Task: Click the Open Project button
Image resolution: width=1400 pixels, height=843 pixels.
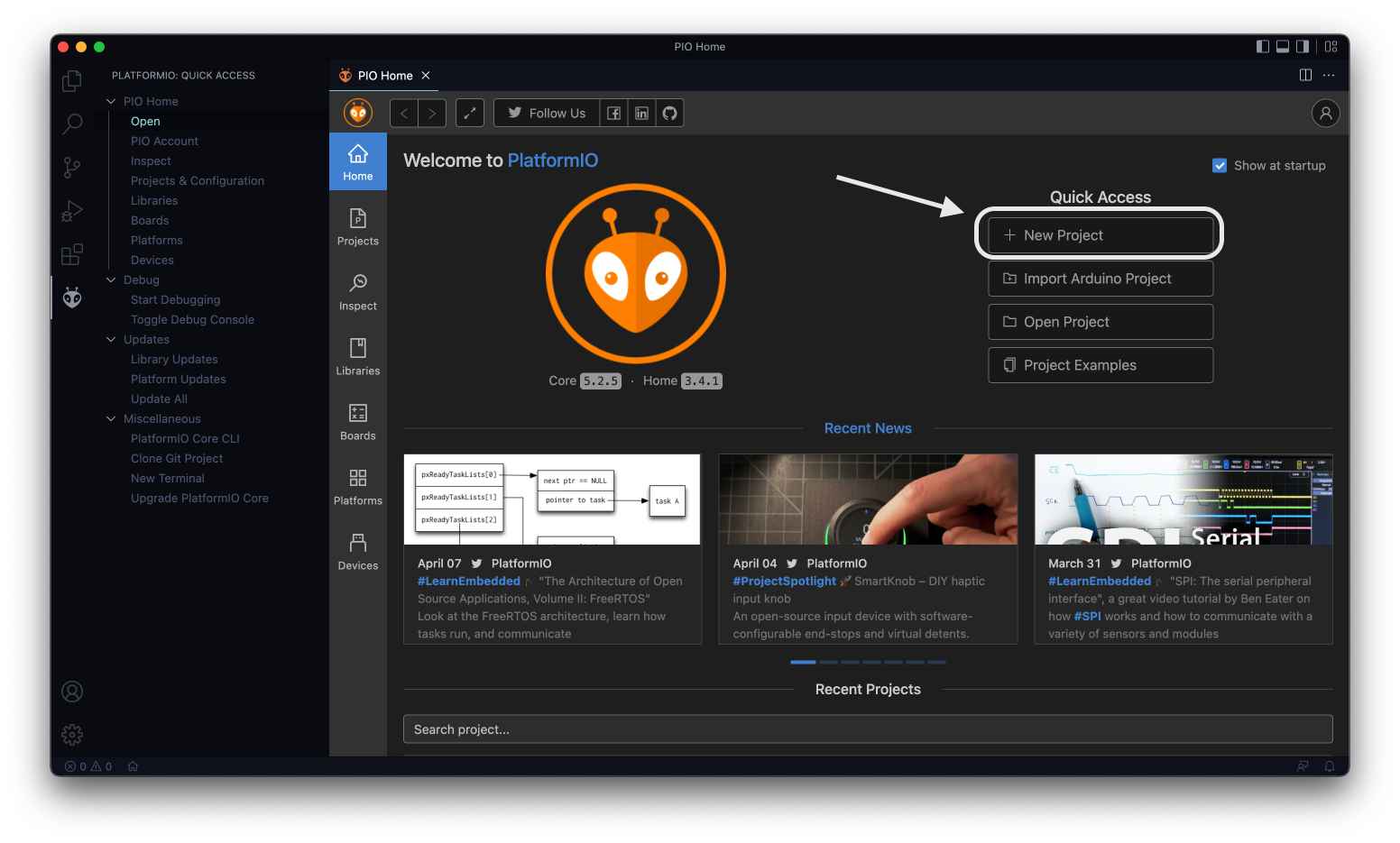Action: 1101,322
